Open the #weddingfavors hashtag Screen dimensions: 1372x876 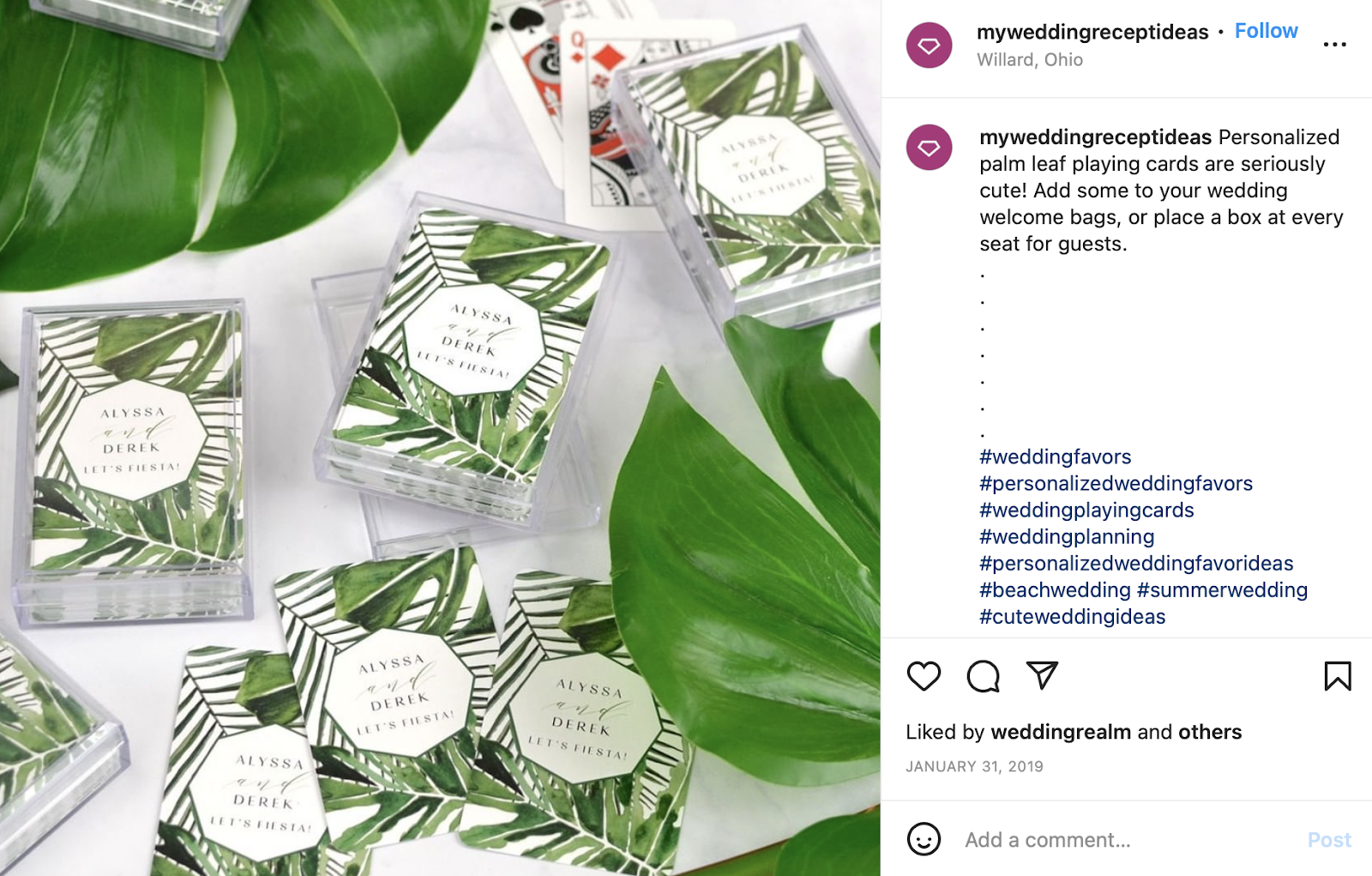point(1055,456)
